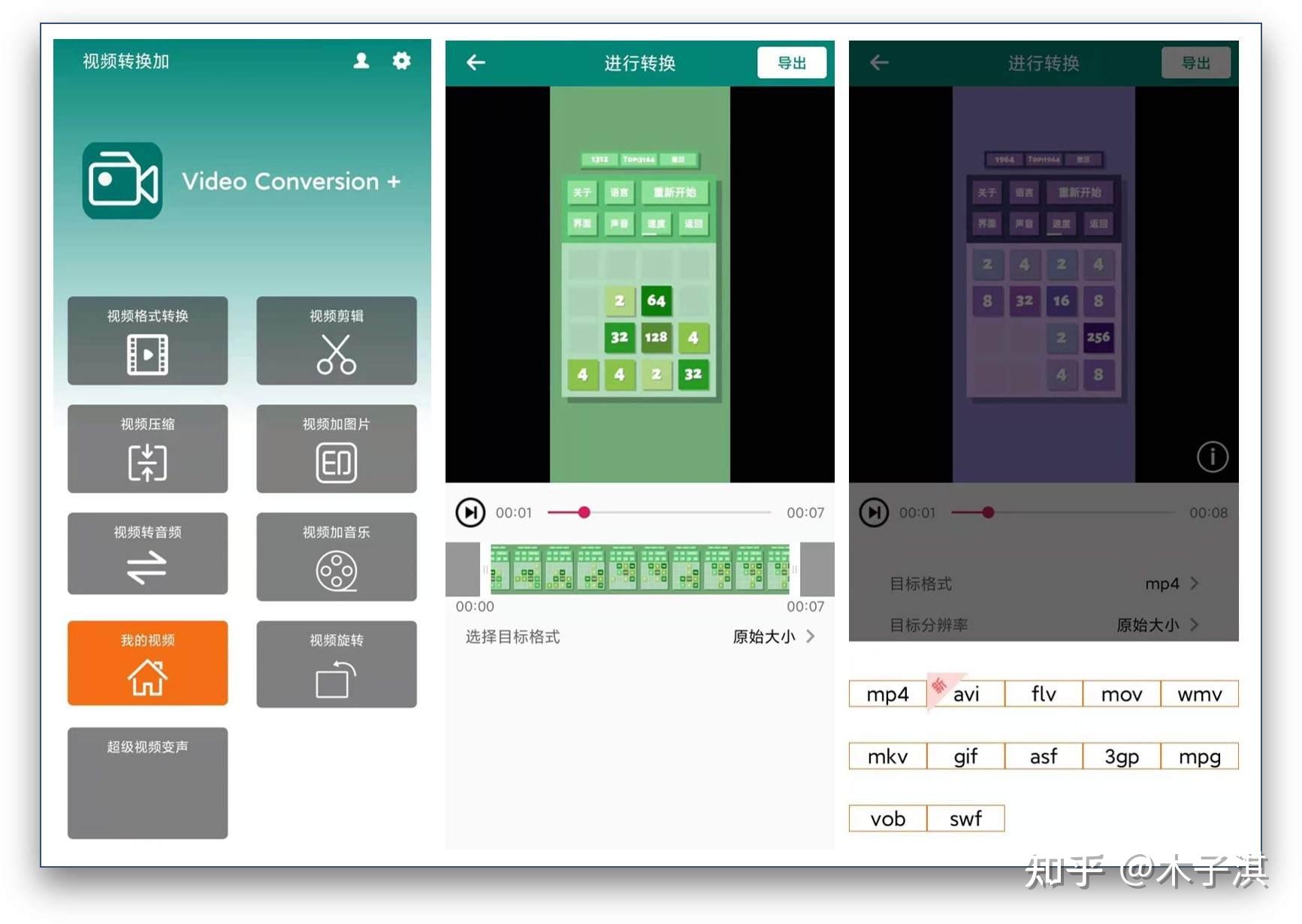This screenshot has width=1302, height=924.
Task: Open the info icon on purple video
Action: coord(1212,457)
